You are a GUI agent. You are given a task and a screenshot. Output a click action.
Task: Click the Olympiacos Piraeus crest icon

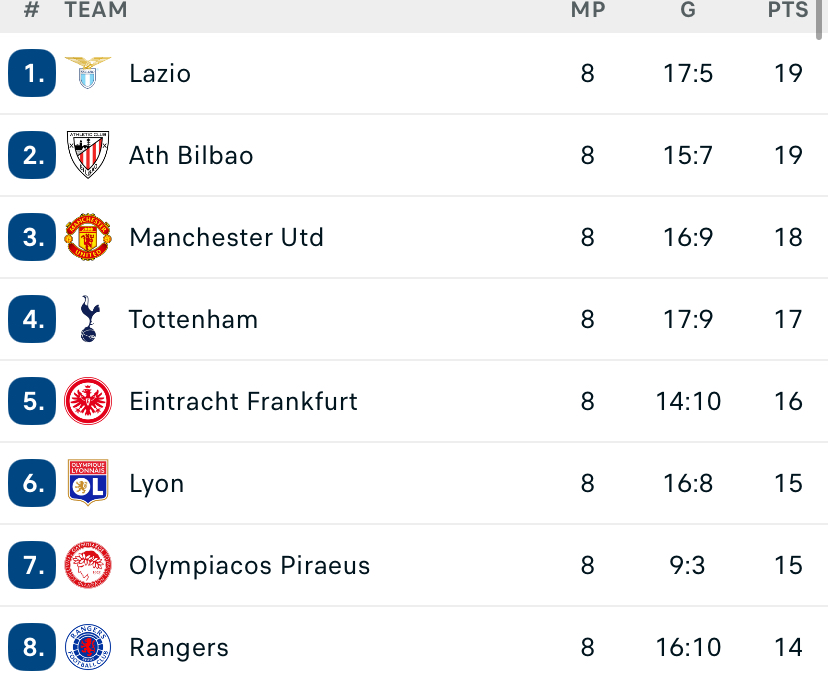coord(88,565)
